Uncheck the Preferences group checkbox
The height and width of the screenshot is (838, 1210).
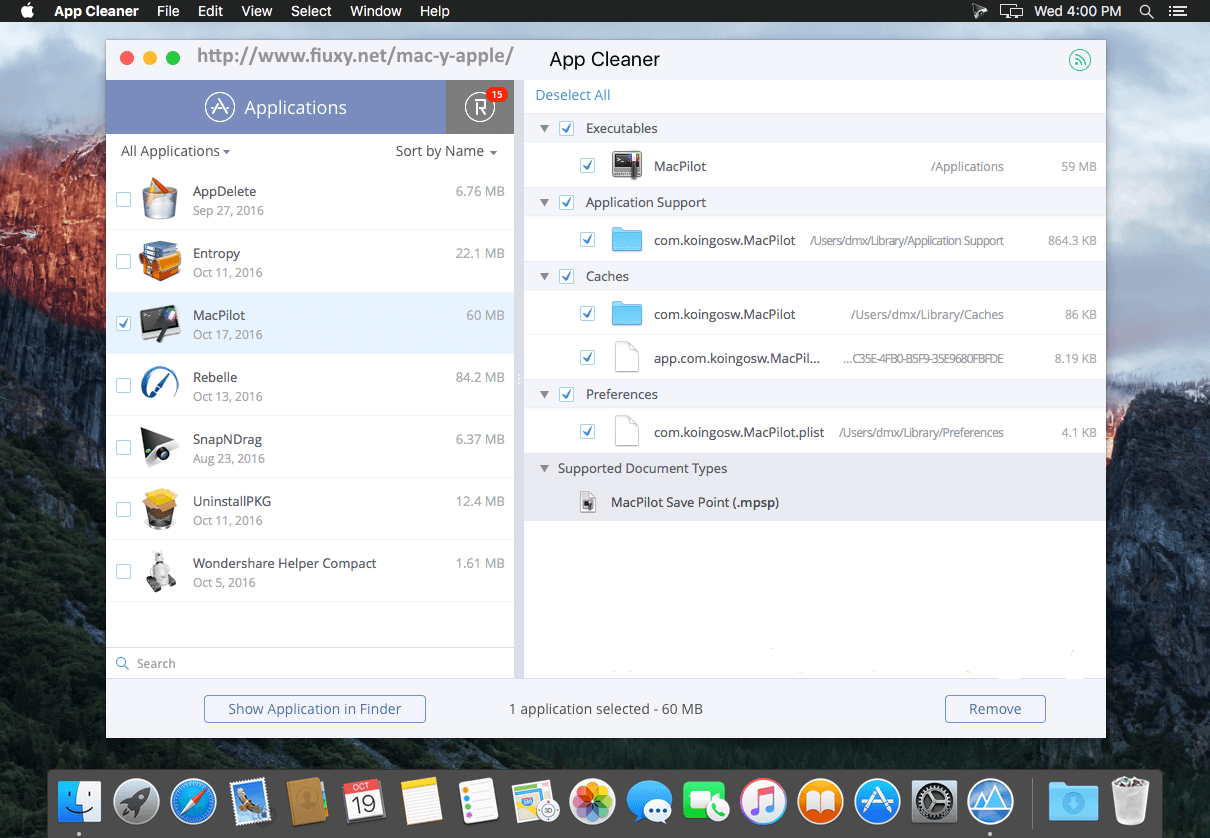[566, 394]
